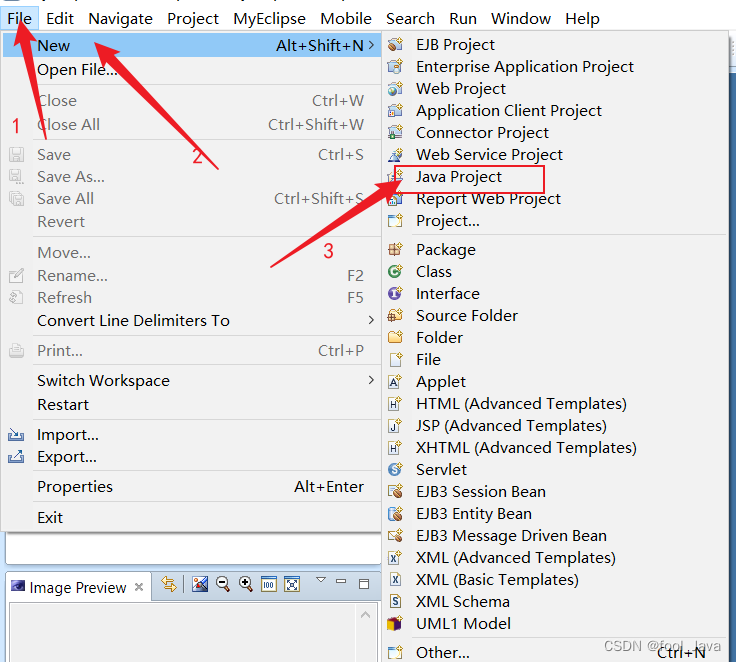Click zoom in icon in Image Preview toolbar
Viewport: 736px width, 662px height.
click(x=245, y=584)
